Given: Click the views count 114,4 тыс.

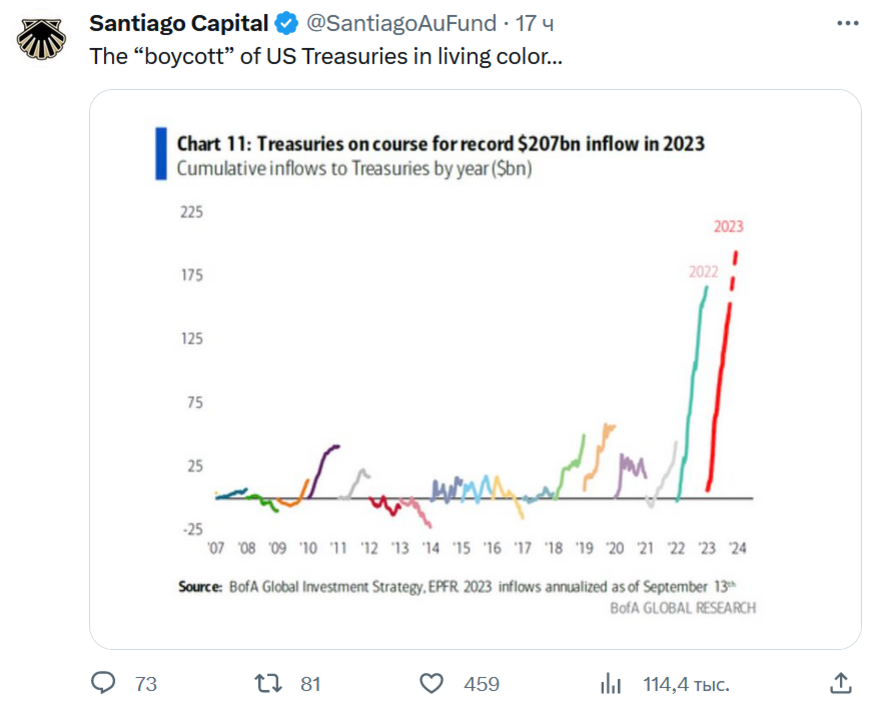Looking at the screenshot, I should [686, 684].
